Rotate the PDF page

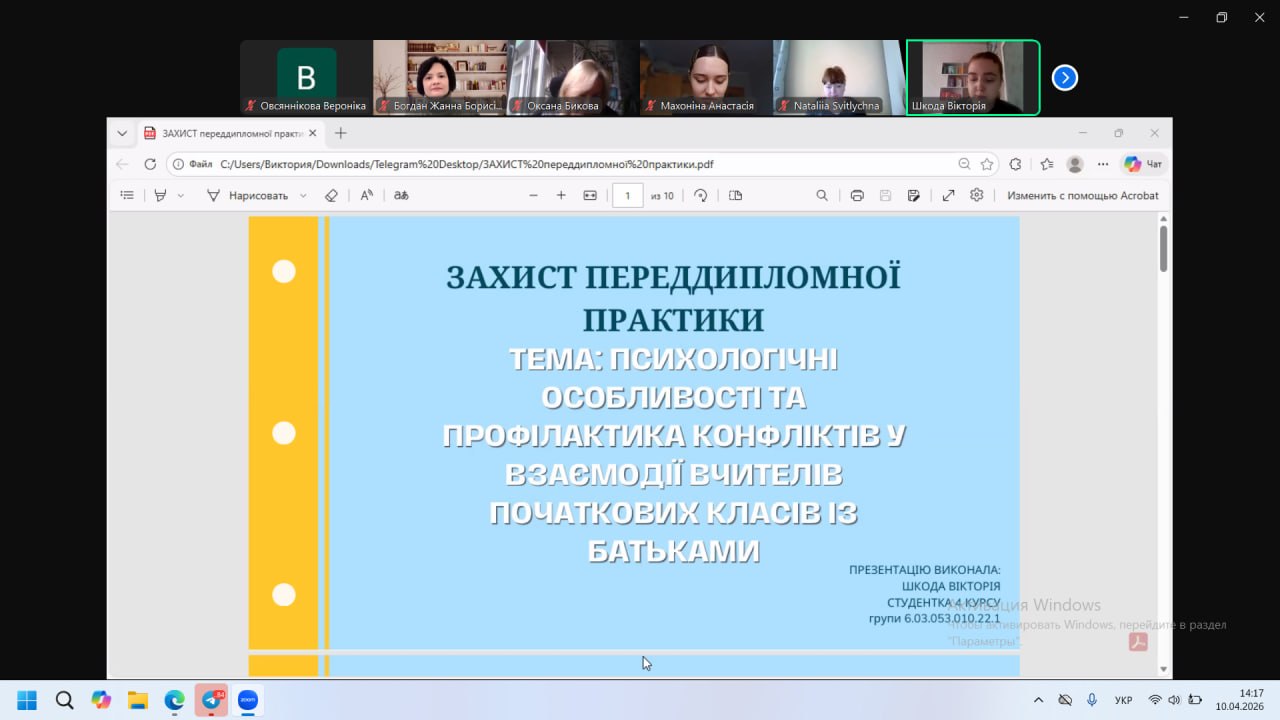700,196
